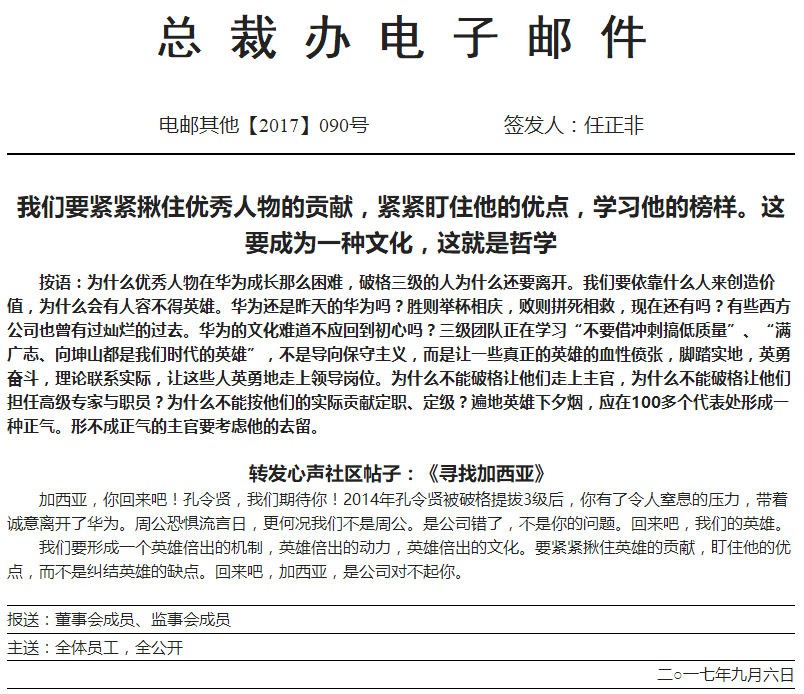The width and height of the screenshot is (804, 694).
Task: Select the document number 电邮其他【2017】090号
Action: (x=264, y=125)
